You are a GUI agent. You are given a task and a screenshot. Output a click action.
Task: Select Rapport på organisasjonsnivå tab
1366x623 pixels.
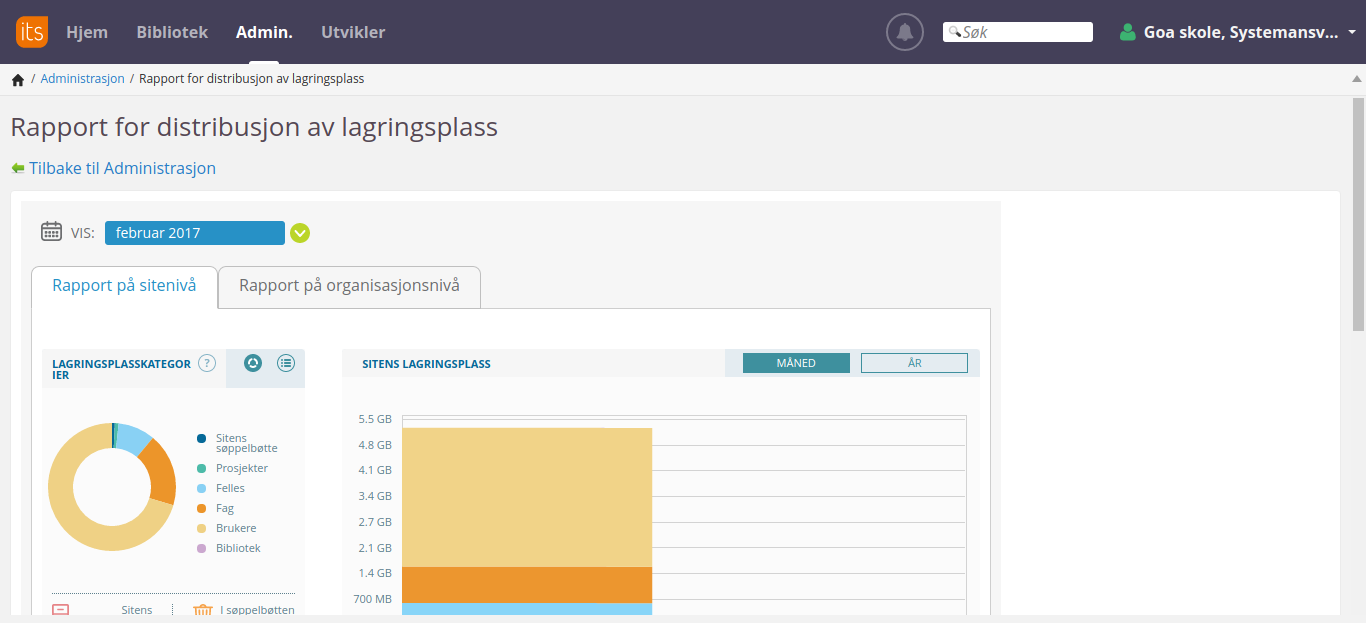pyautogui.click(x=349, y=286)
